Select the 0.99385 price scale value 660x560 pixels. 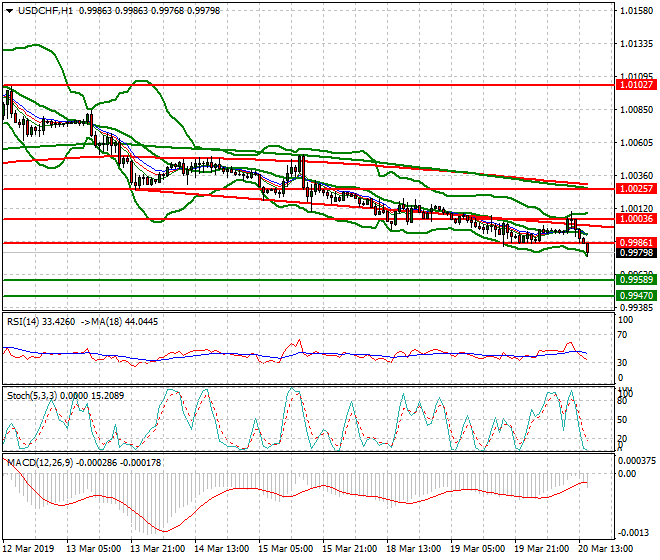(x=636, y=307)
